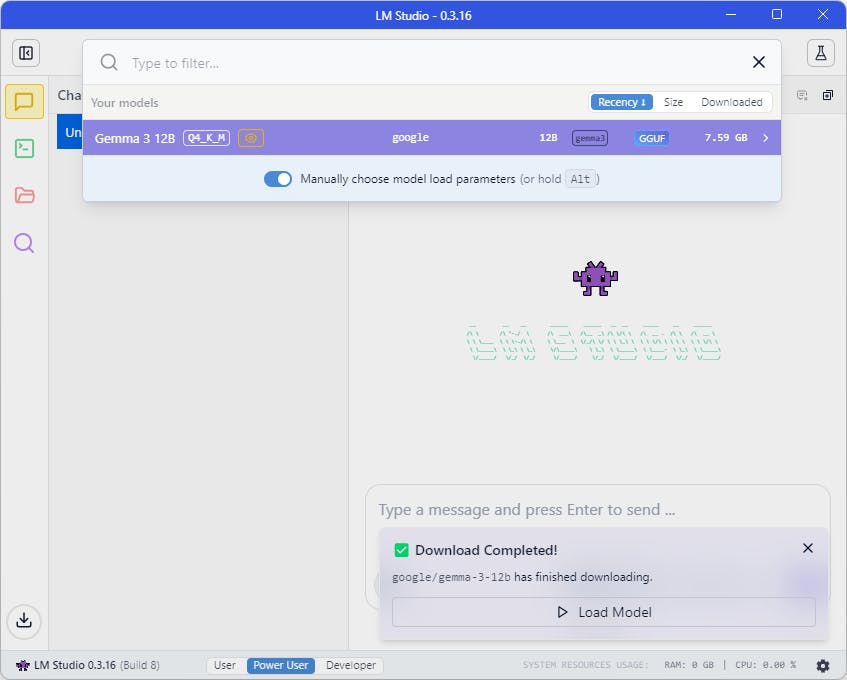The image size is (847, 680).
Task: Dismiss the Download Completed notification
Action: coord(808,548)
